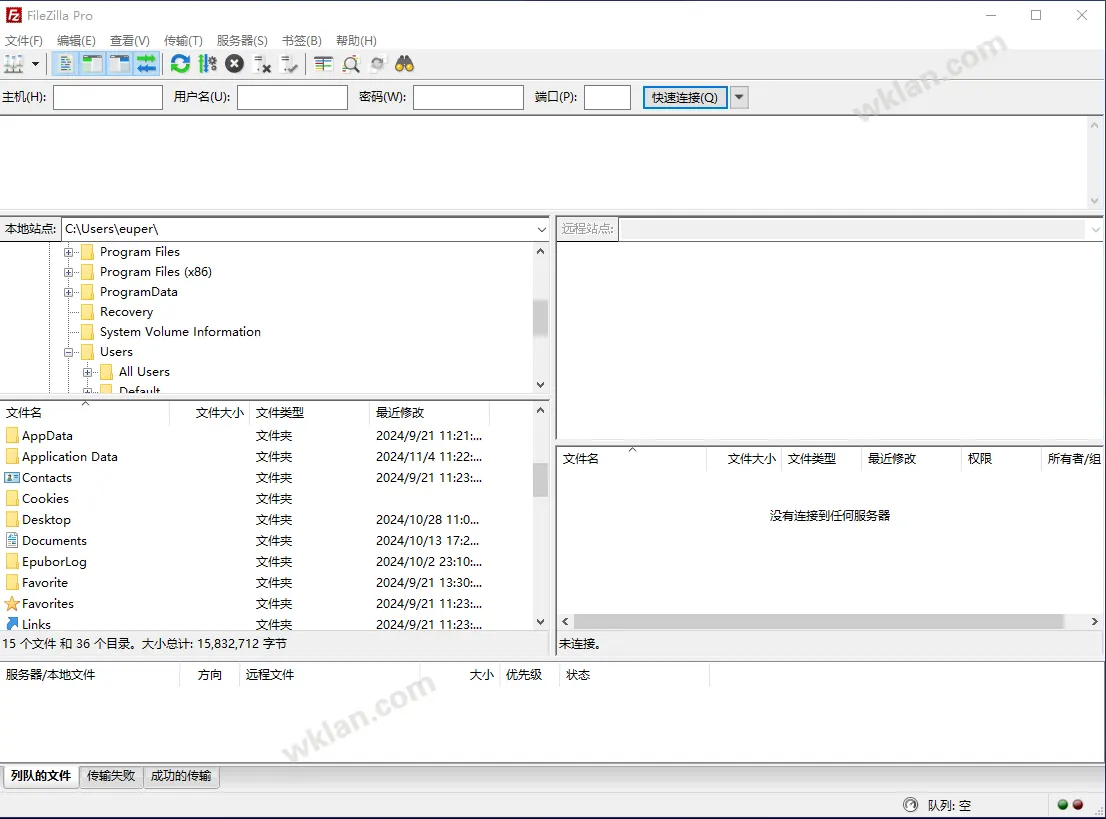Expand Program Files (x86) tree node
1106x819 pixels.
point(68,272)
